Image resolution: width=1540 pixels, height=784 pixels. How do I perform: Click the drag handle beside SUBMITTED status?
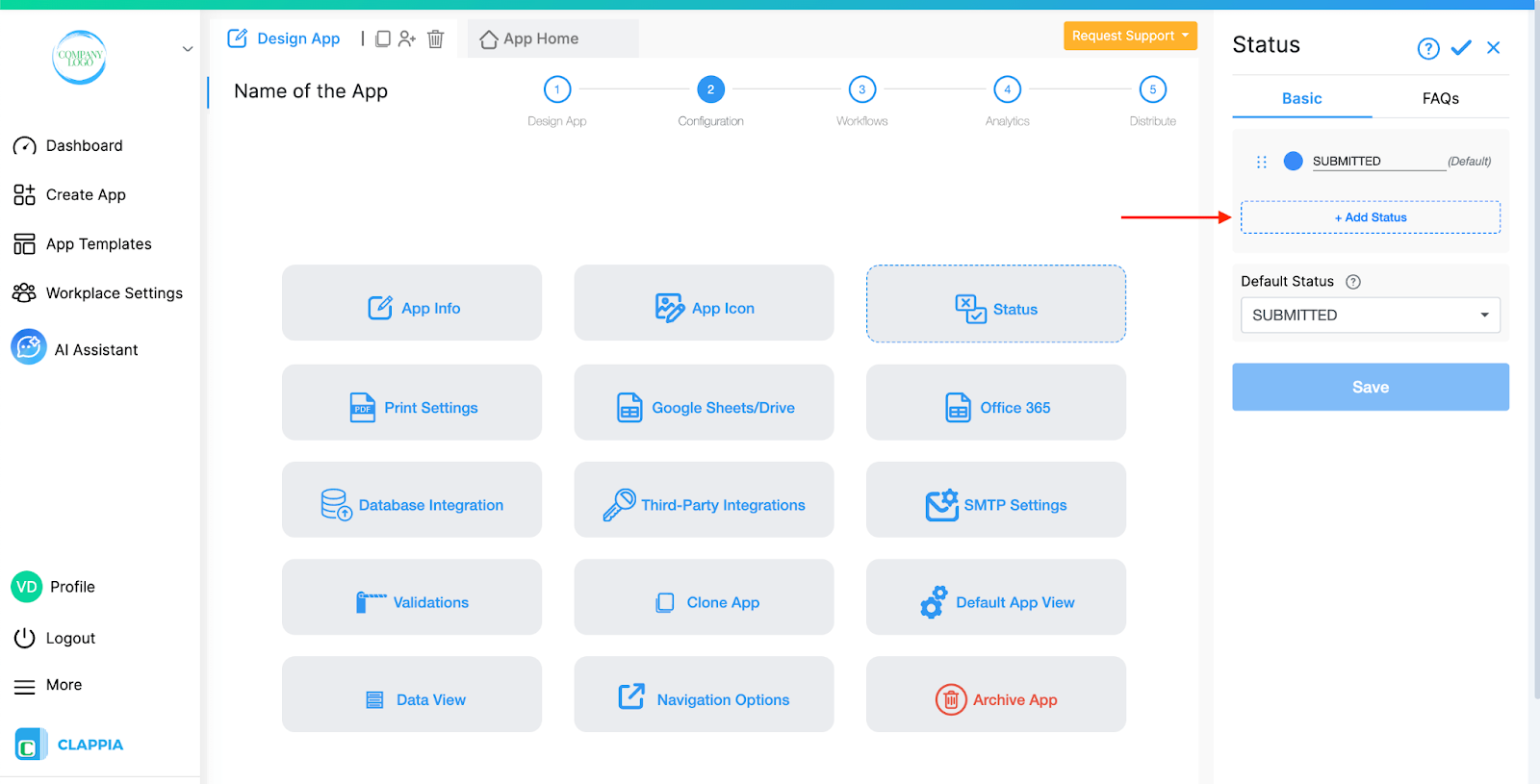[1262, 162]
